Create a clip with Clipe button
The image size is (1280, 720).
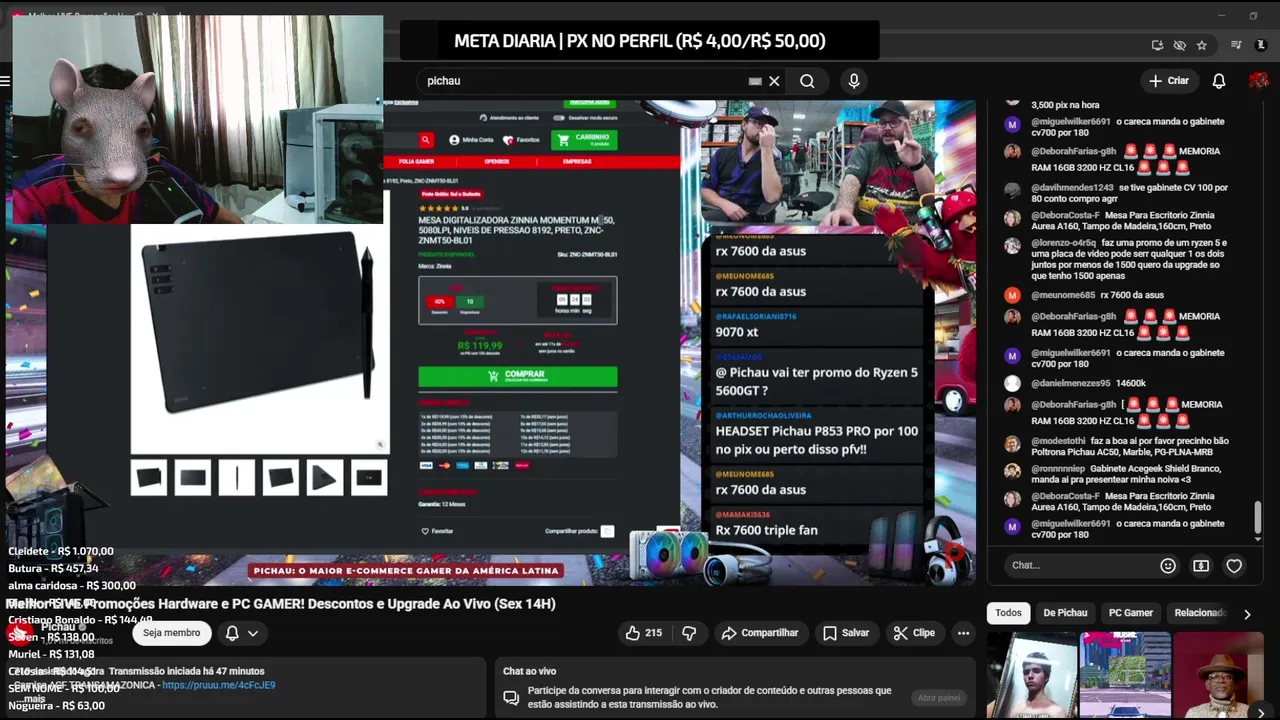914,633
